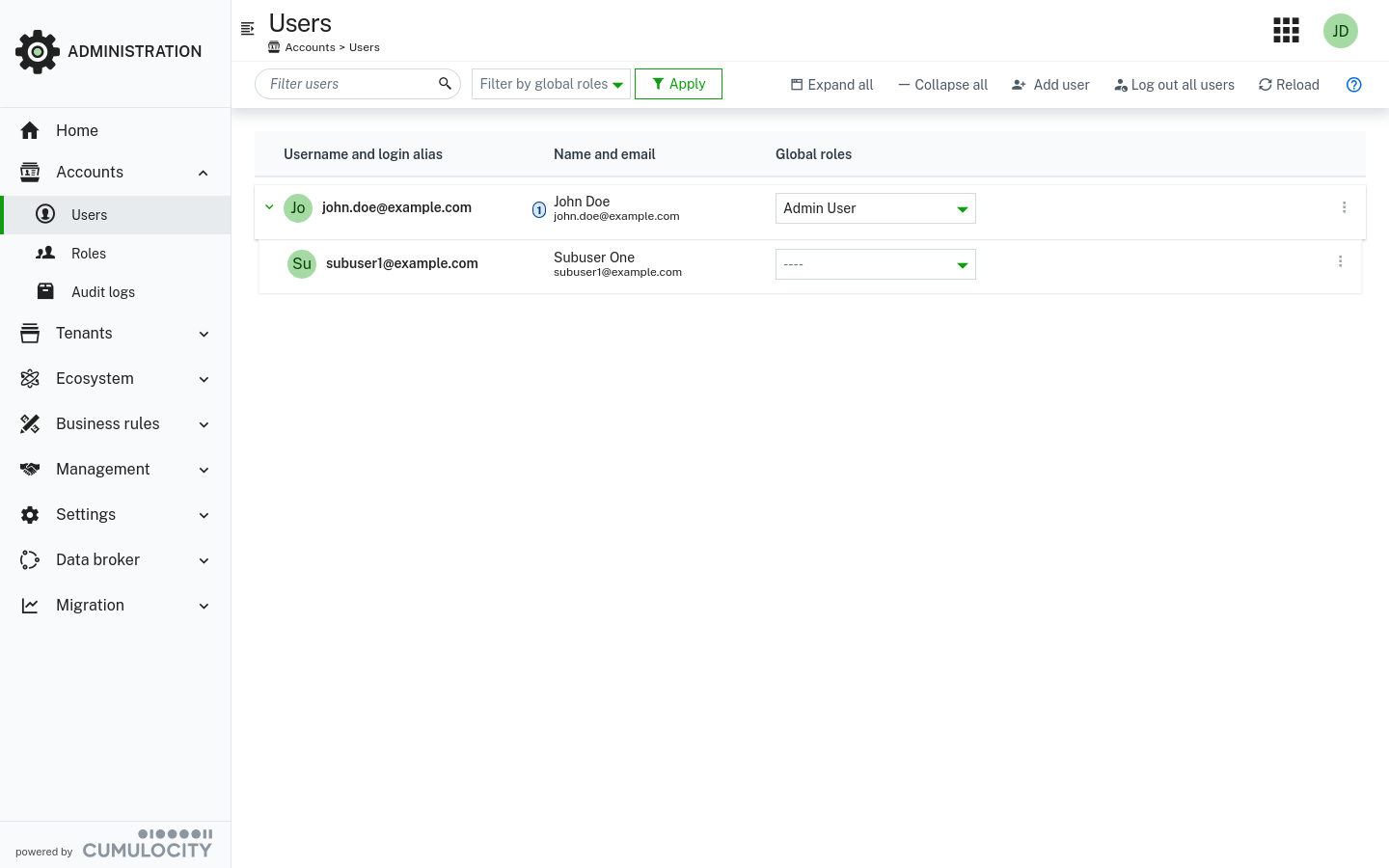Screen dimensions: 1389x868
Task: Open the Admin User global roles dropdown
Action: point(875,208)
